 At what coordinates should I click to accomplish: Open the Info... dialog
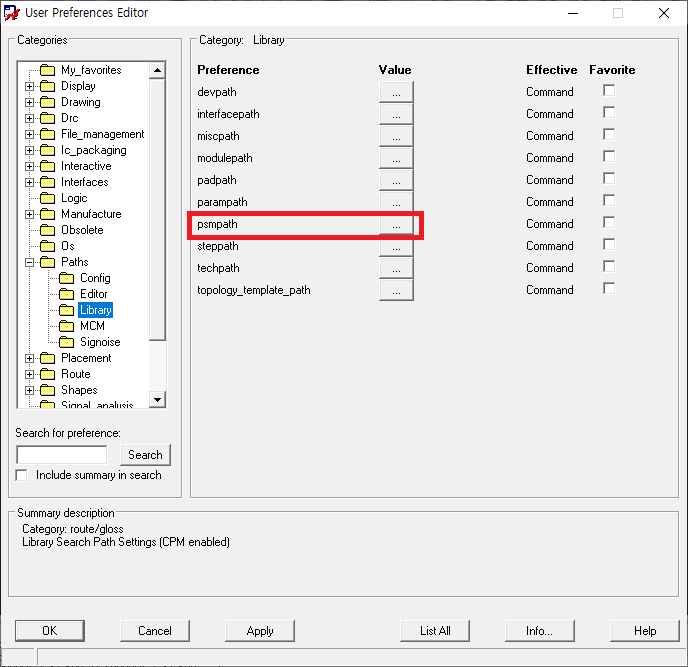point(540,631)
